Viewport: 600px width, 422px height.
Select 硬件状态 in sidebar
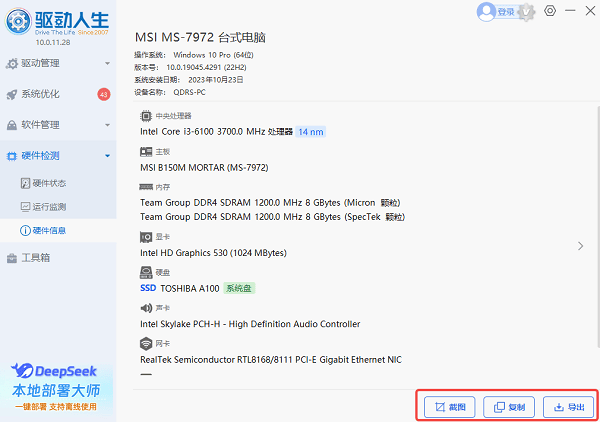(48, 183)
